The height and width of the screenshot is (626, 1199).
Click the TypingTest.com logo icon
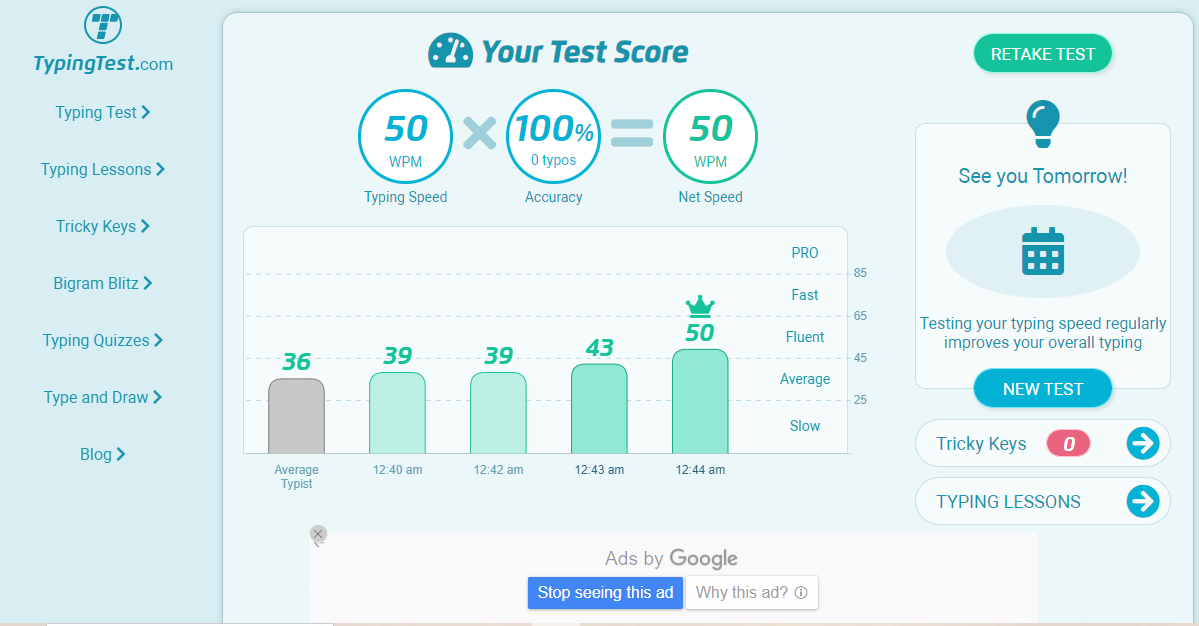tap(102, 25)
